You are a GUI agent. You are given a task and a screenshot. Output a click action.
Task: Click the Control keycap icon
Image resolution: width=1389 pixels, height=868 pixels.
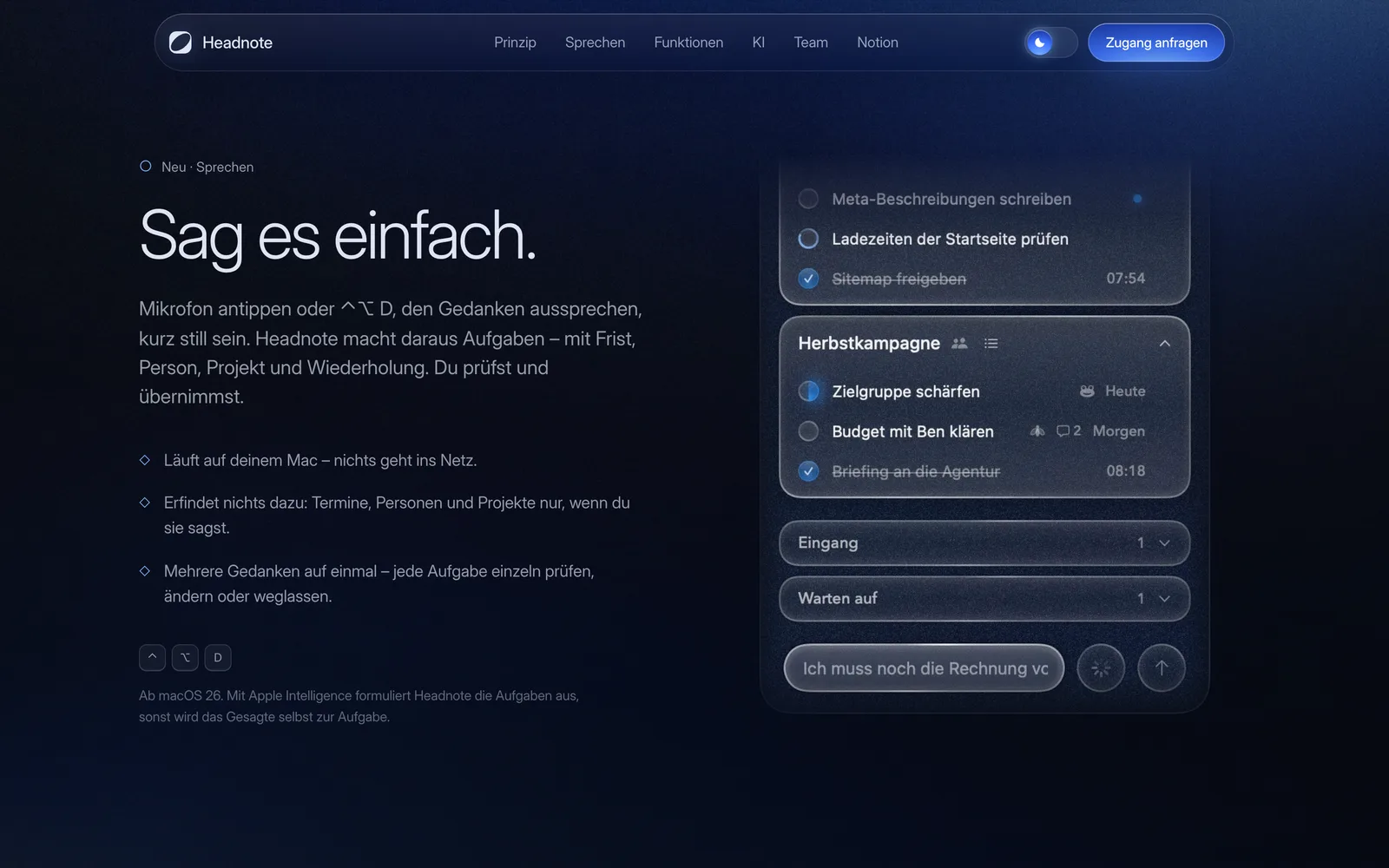click(152, 657)
